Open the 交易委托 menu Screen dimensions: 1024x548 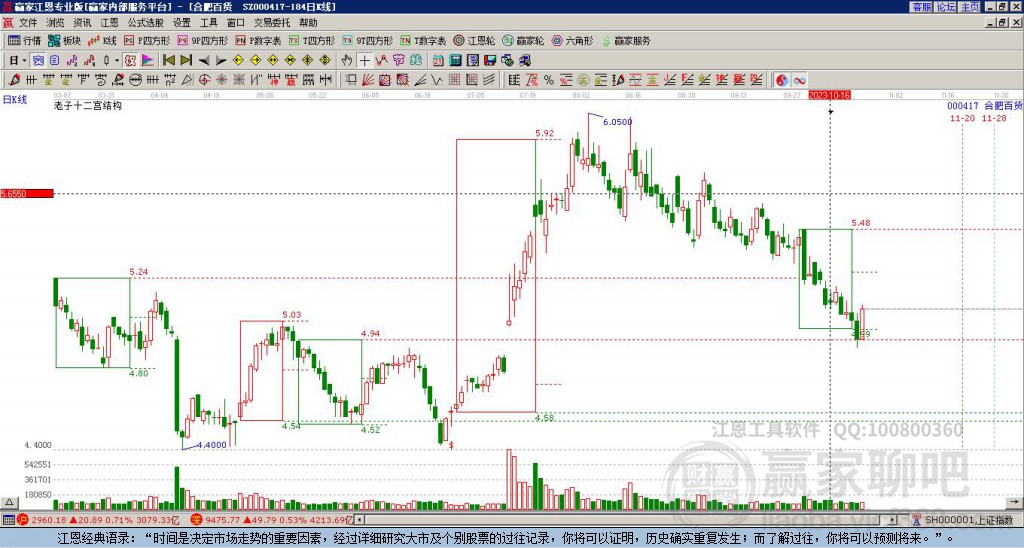(272, 23)
